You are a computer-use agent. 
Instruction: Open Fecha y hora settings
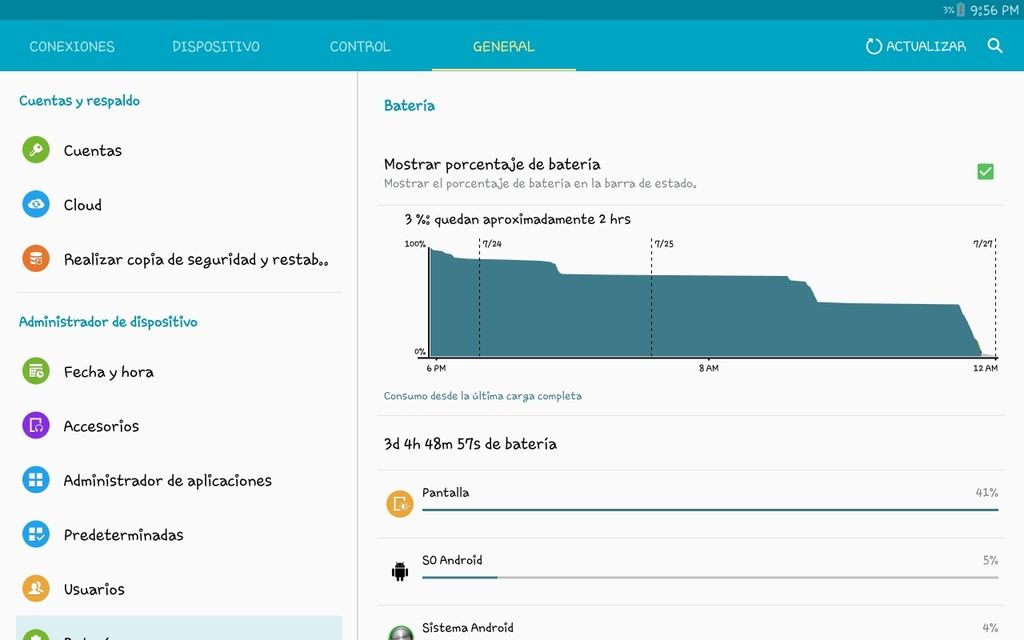(178, 372)
